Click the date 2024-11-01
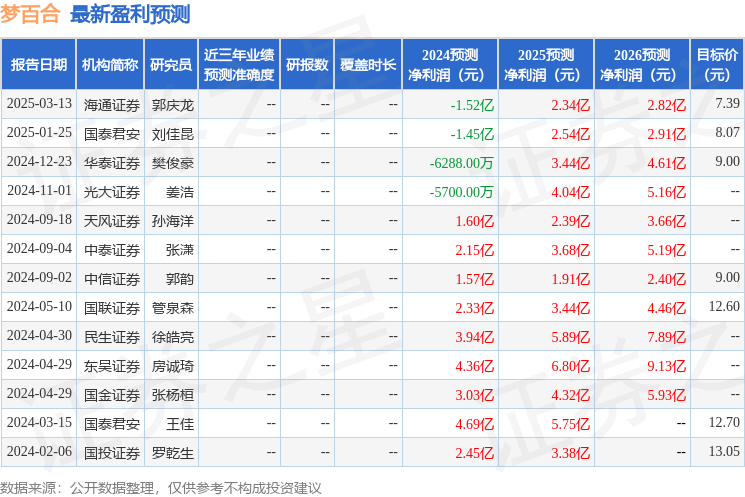This screenshot has width=745, height=497. click(39, 191)
